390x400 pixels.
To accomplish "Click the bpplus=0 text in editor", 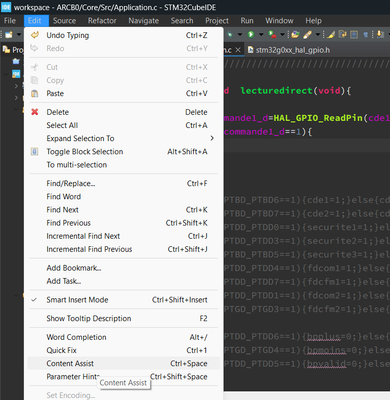I will click(x=328, y=337).
